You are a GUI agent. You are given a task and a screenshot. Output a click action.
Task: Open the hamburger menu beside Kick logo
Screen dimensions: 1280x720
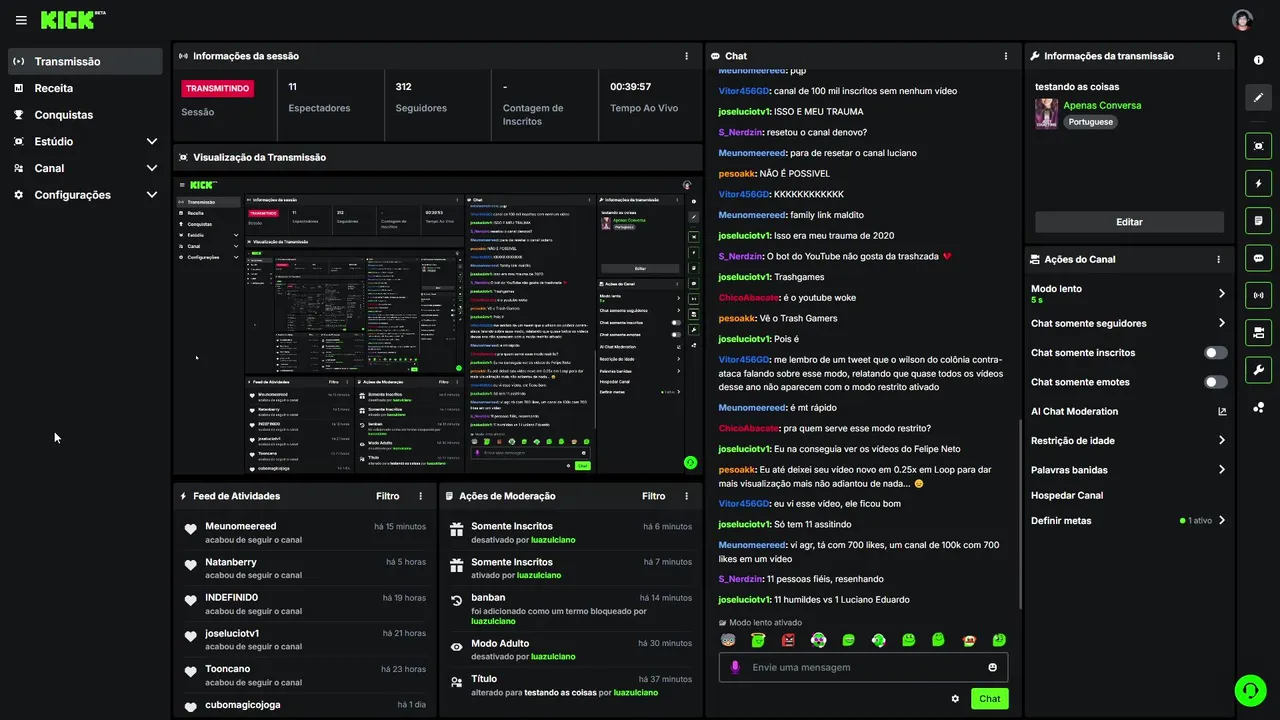pos(20,20)
